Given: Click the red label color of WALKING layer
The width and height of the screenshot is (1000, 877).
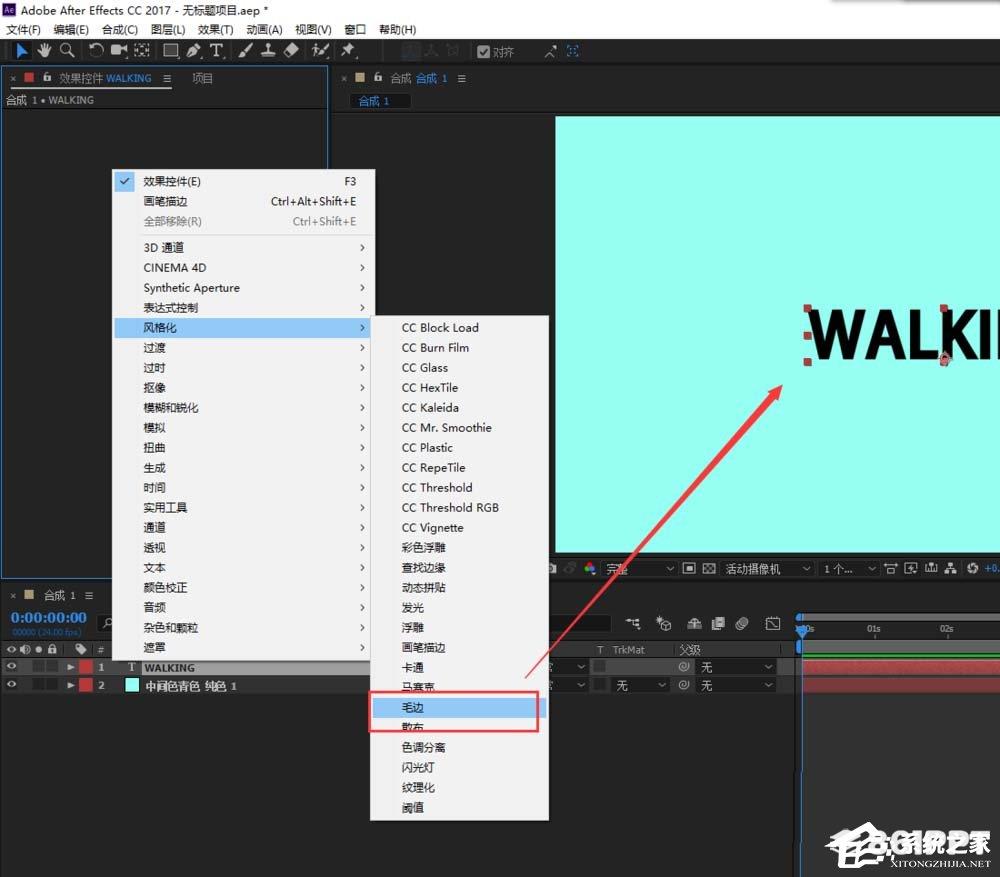Looking at the screenshot, I should (86, 667).
